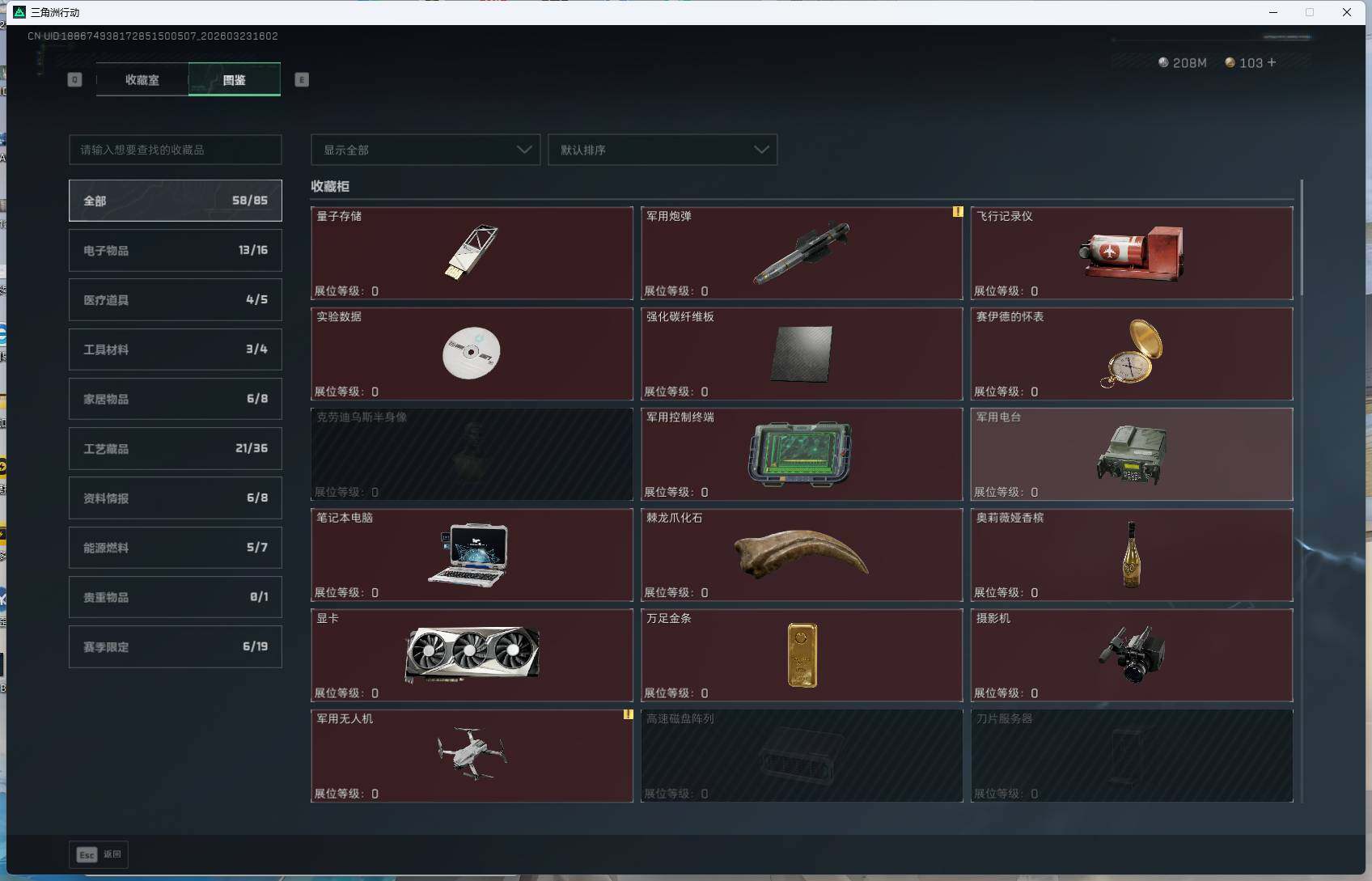Viewport: 1372px width, 881px height.
Task: Click the 展位等级 text on 飞行记录仪 card
Action: tap(1006, 291)
